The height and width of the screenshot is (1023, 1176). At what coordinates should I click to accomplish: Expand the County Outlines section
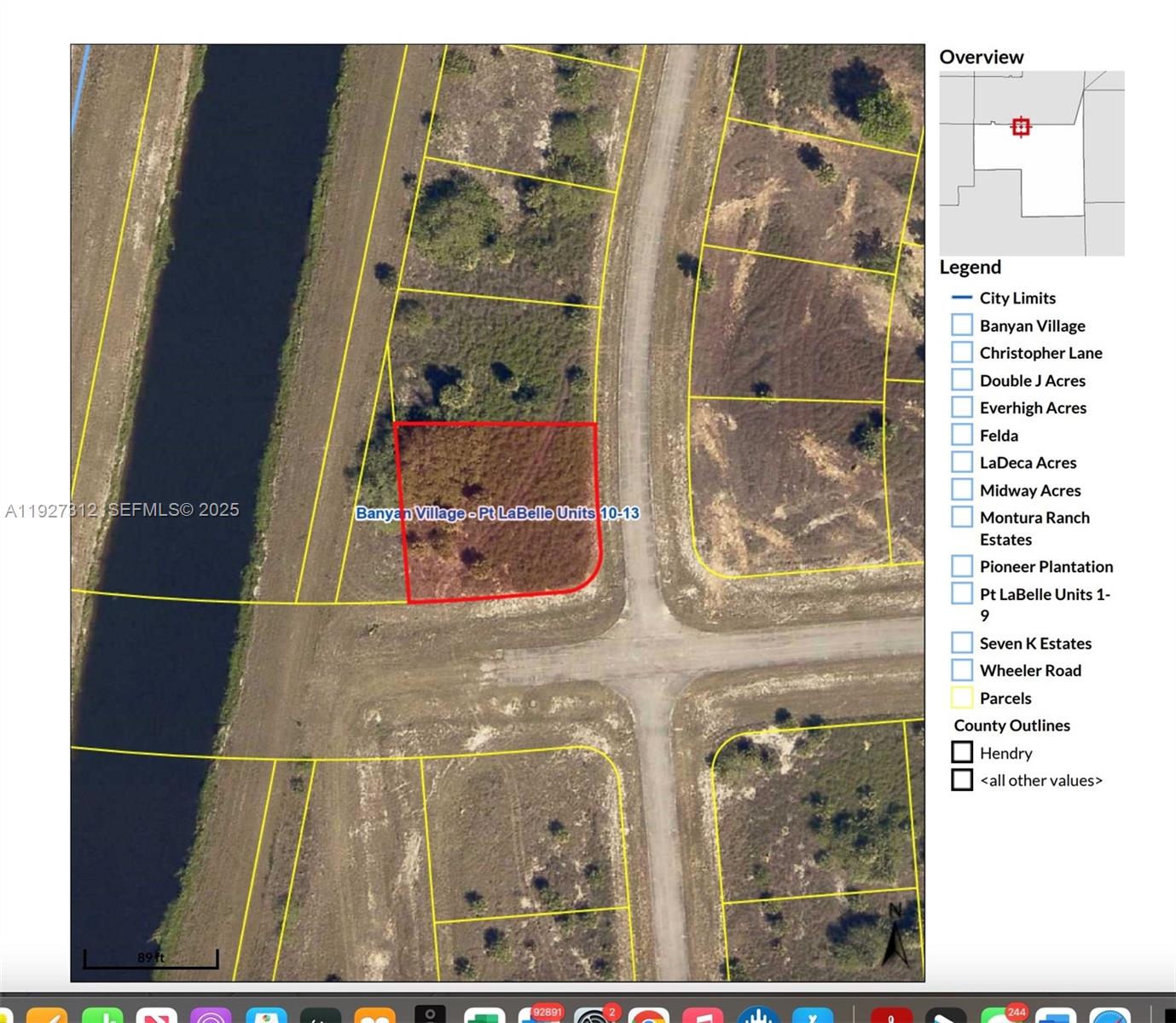tap(1011, 725)
